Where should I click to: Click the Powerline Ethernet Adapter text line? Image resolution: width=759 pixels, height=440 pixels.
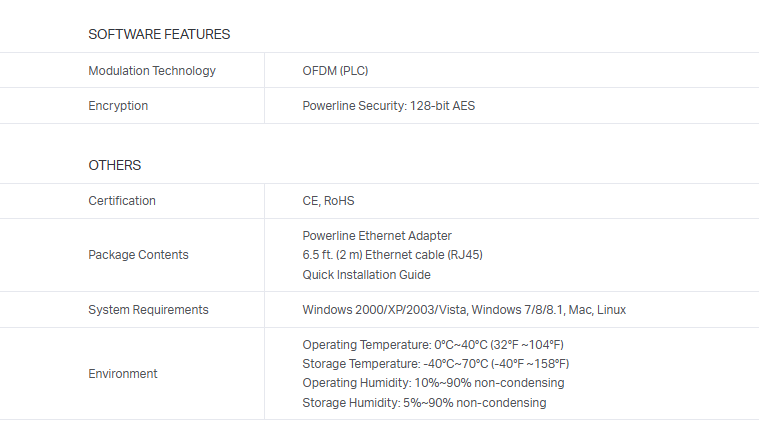coord(377,236)
